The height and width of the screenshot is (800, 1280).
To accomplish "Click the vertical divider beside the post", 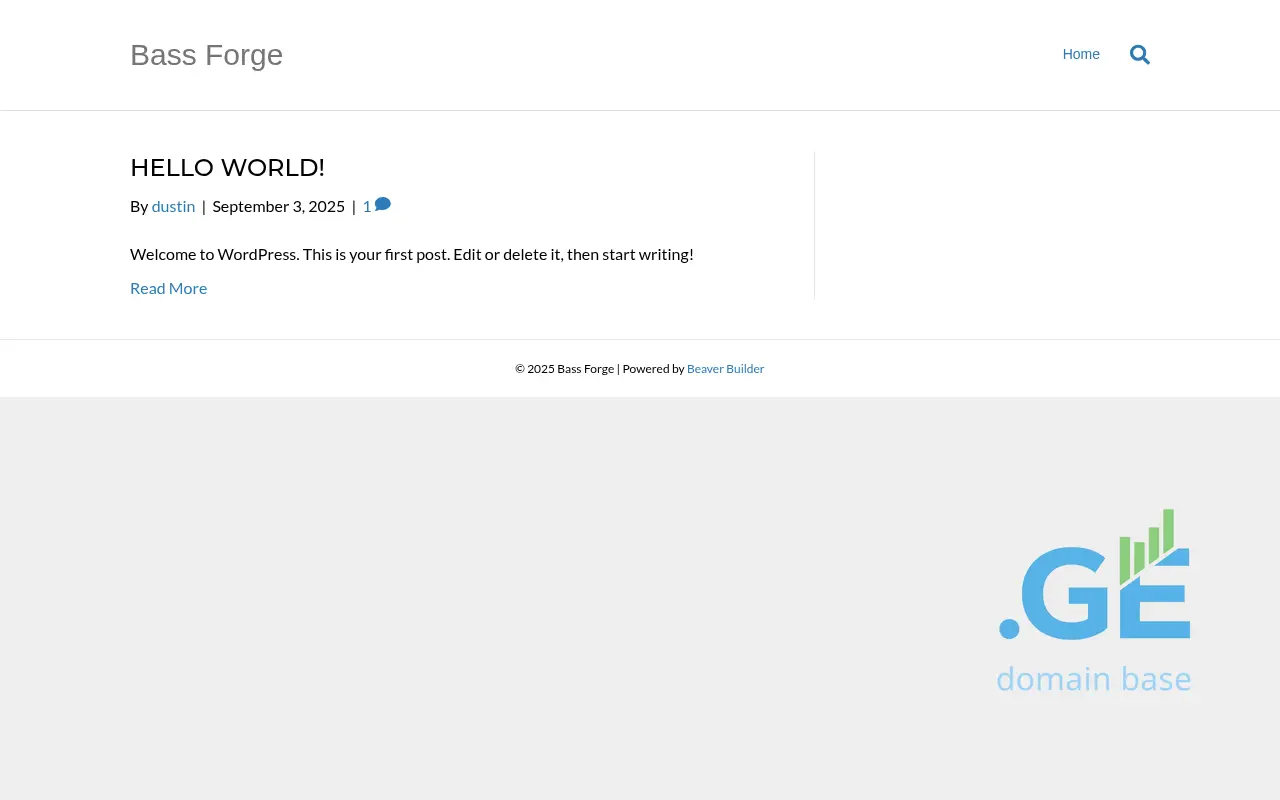I will tap(814, 225).
